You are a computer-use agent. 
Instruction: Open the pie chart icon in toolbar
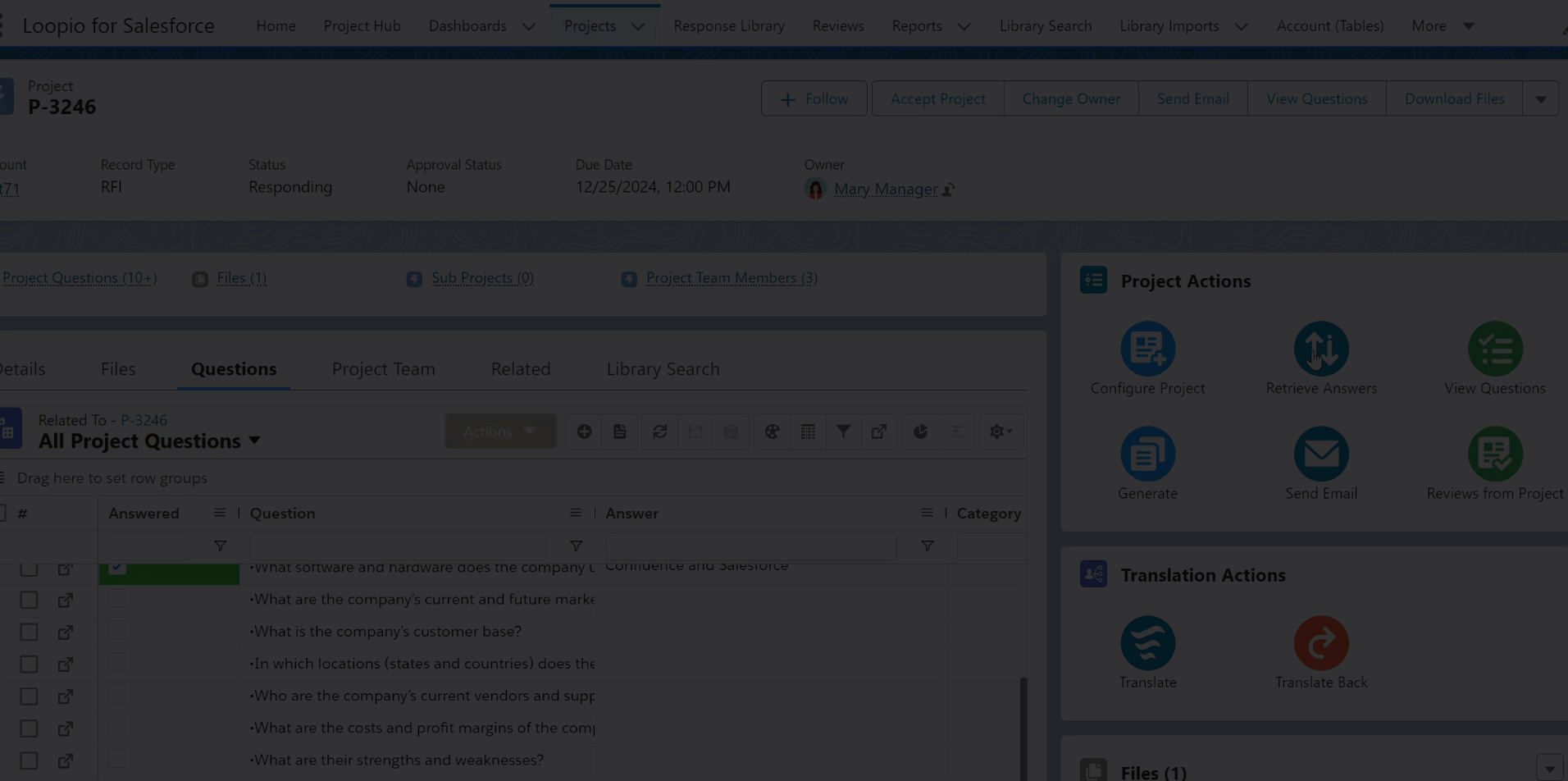tap(920, 432)
